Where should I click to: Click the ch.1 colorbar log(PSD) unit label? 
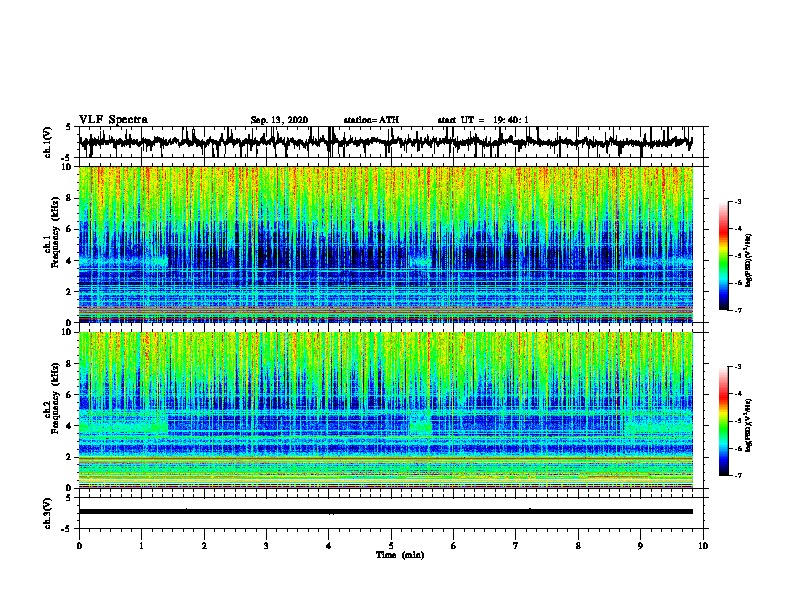coord(748,260)
